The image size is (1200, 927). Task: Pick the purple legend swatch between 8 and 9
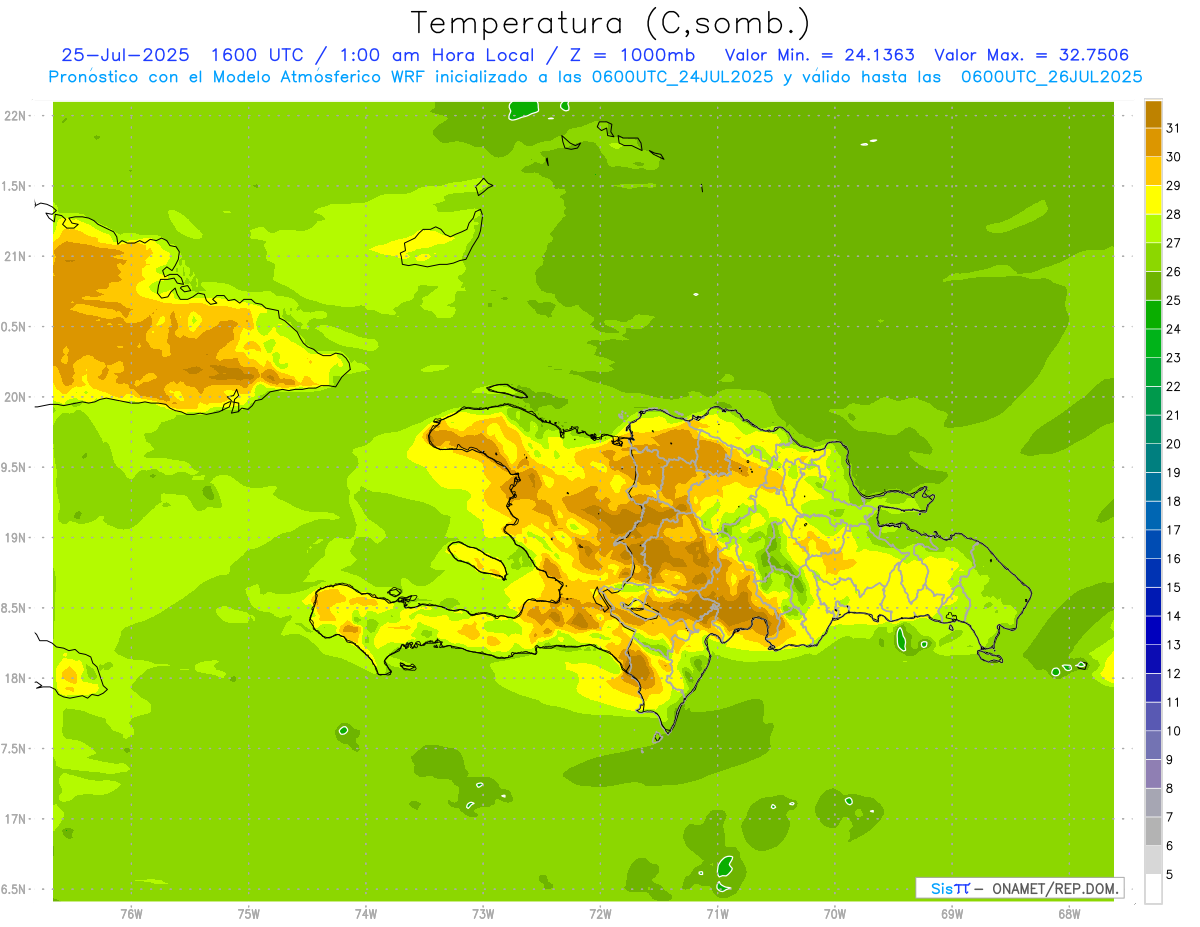pyautogui.click(x=1153, y=775)
